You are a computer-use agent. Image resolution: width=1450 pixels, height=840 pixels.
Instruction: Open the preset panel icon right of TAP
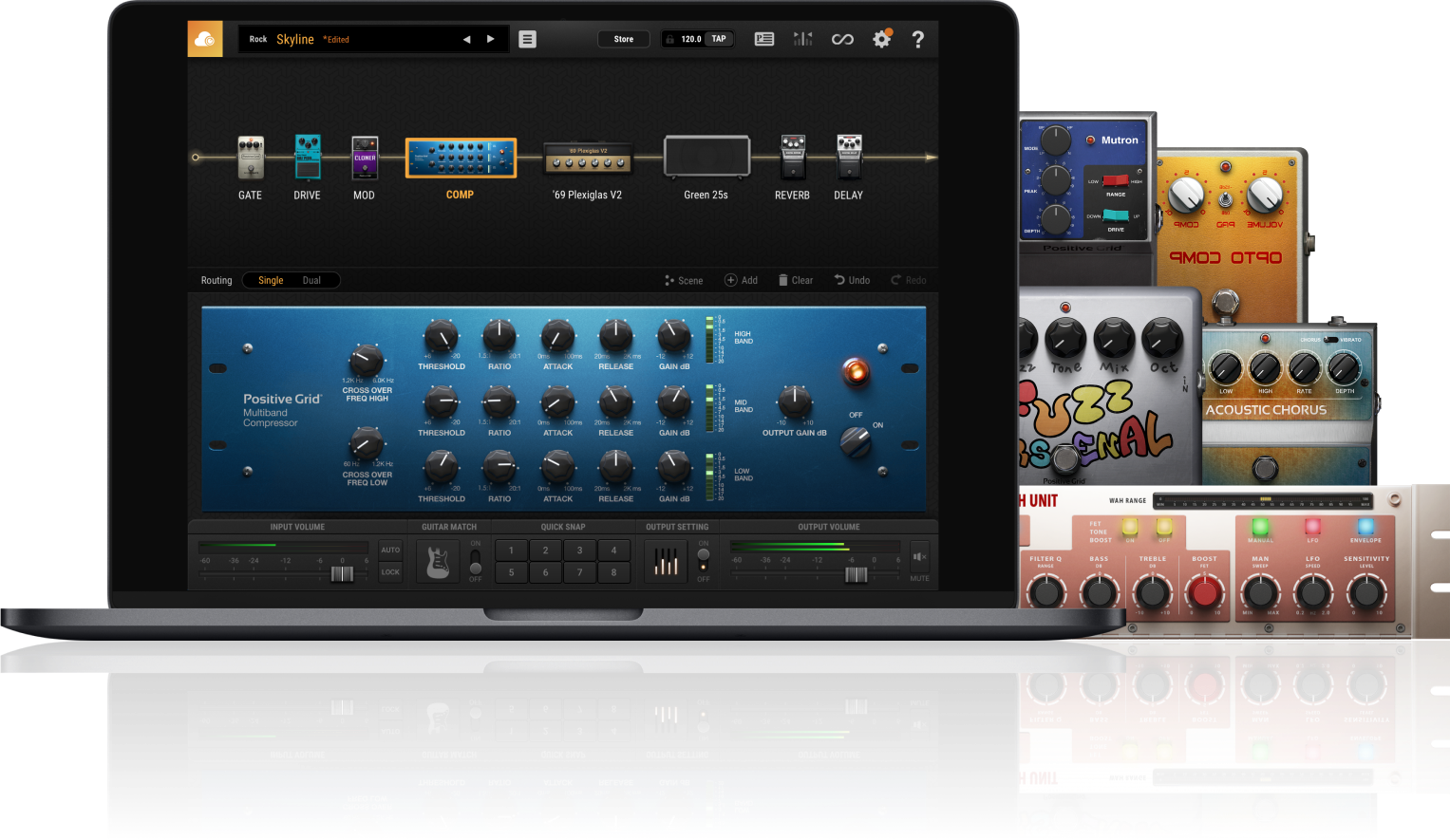(x=764, y=39)
